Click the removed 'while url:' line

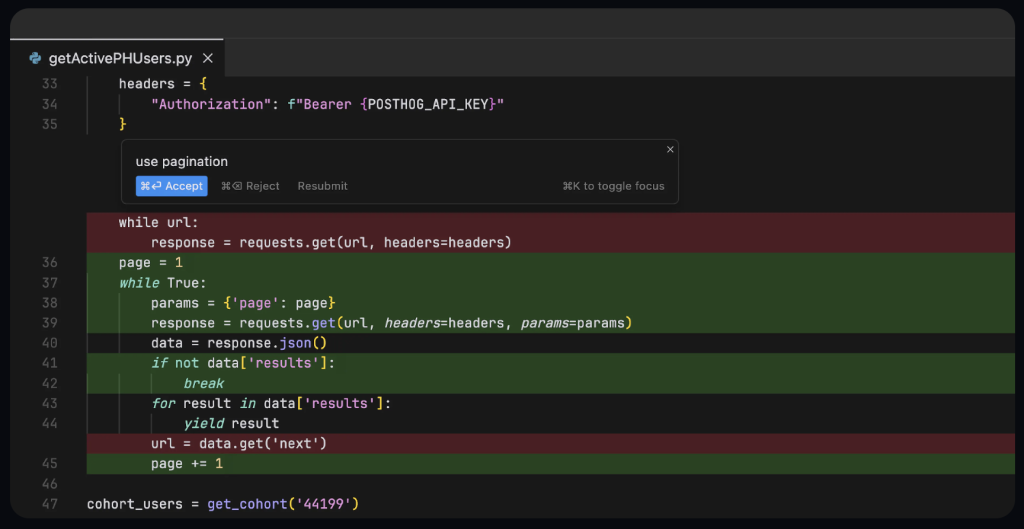coord(158,222)
